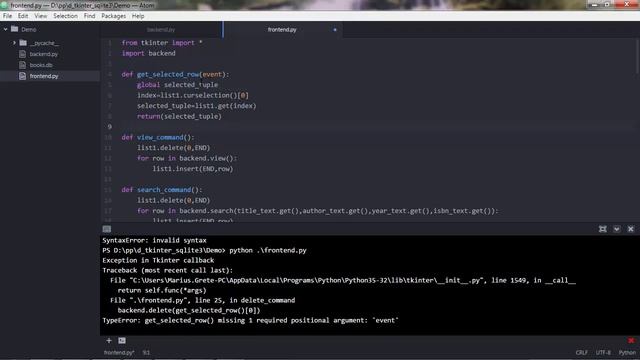Open the Help menu
This screenshot has width=640, height=360.
click(138, 16)
